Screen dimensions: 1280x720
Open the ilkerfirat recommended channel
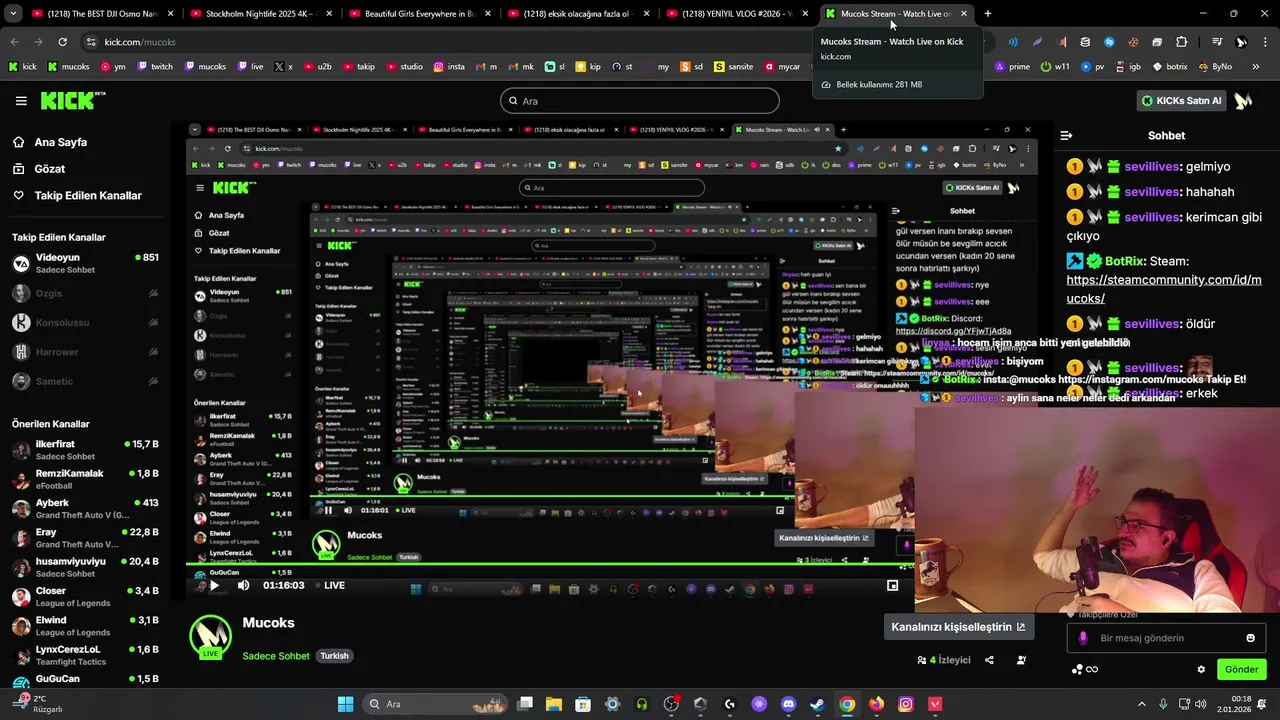point(85,450)
